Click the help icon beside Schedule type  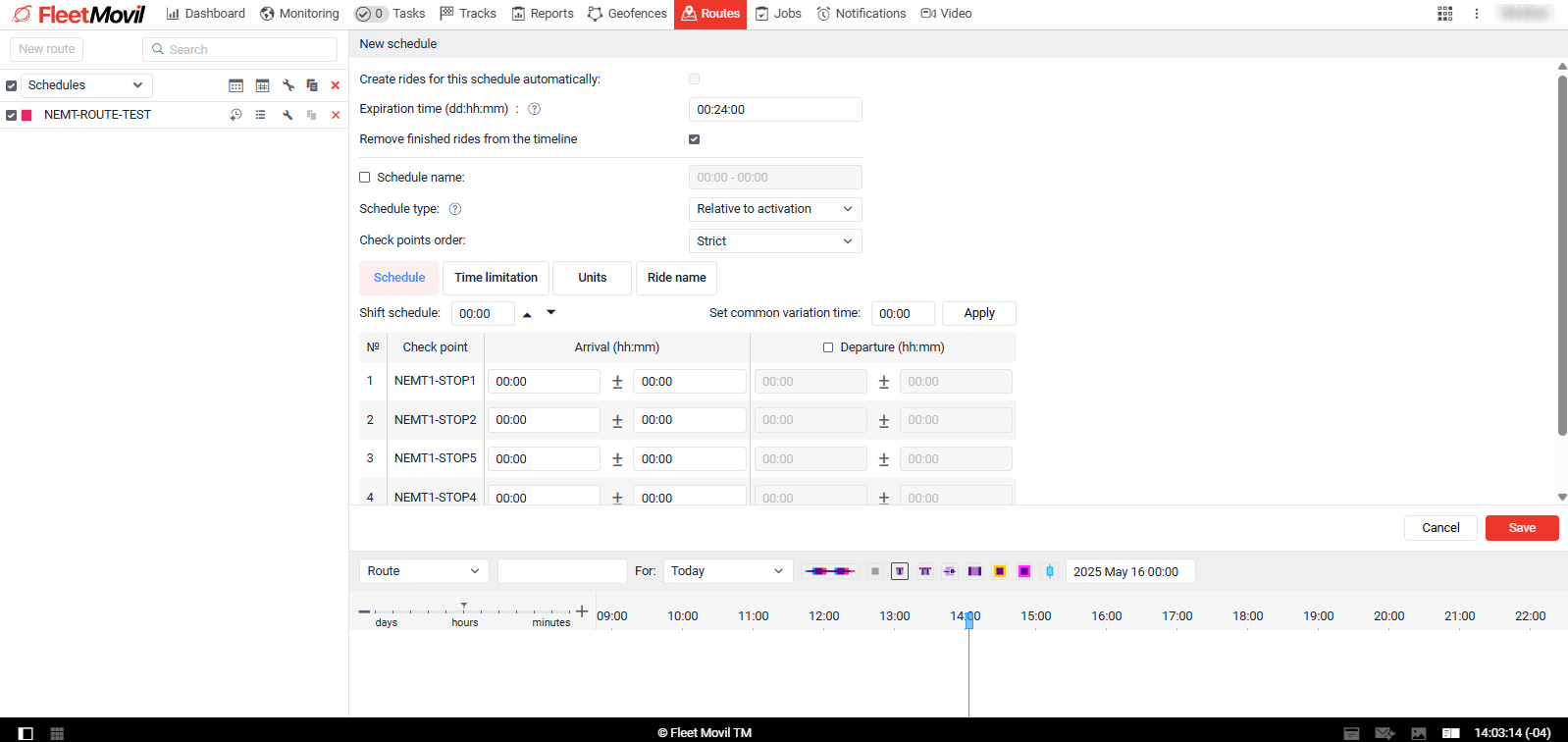point(455,209)
